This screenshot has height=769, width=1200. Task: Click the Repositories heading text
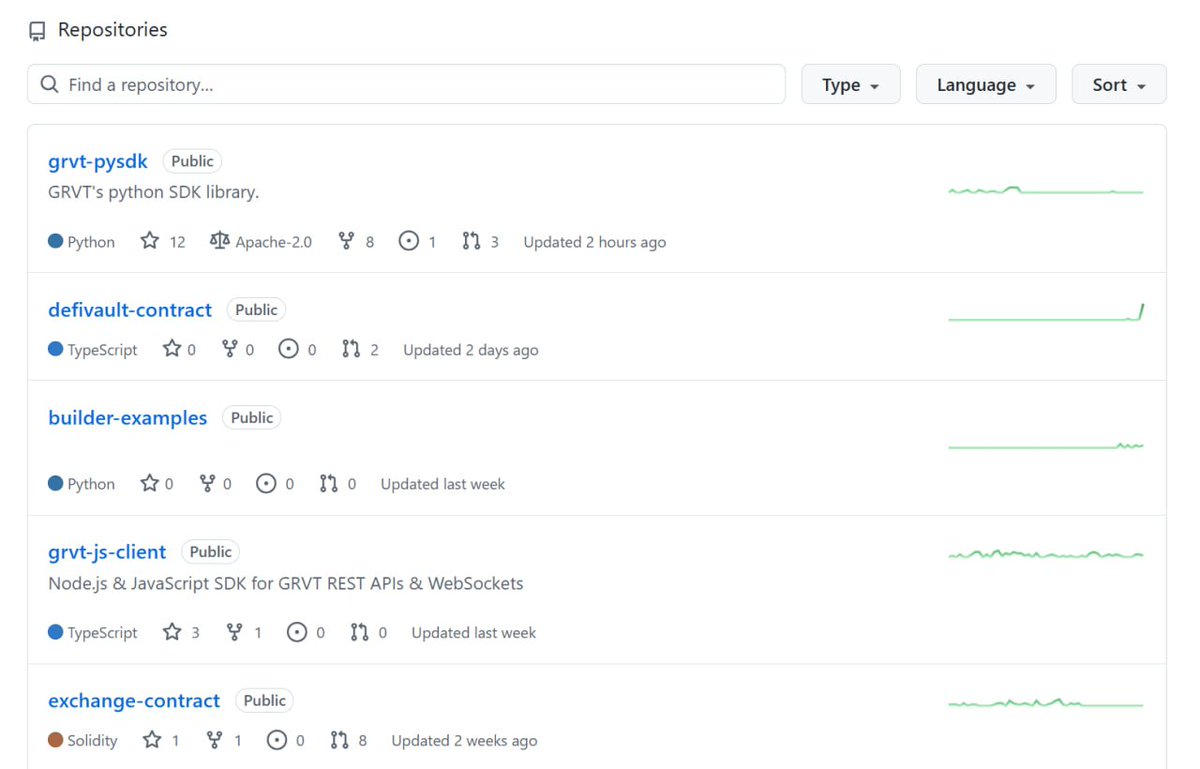(113, 30)
